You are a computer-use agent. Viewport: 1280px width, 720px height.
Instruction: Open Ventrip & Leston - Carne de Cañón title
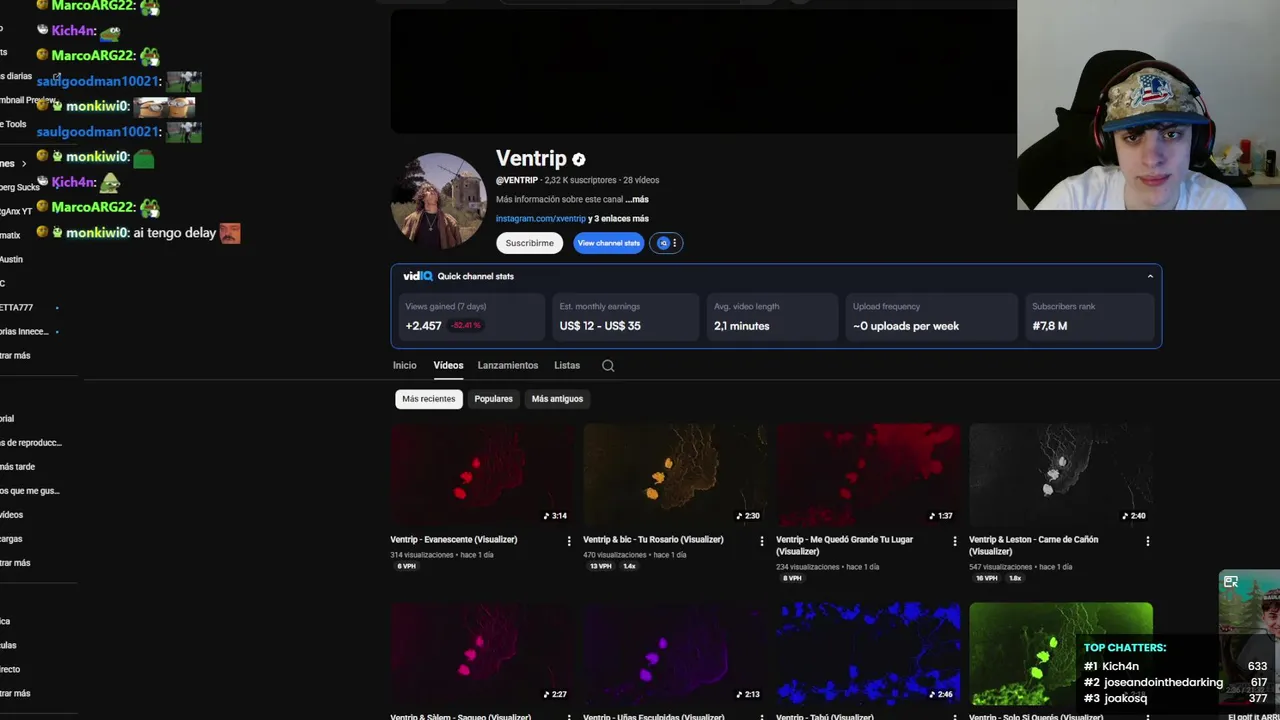point(1033,545)
